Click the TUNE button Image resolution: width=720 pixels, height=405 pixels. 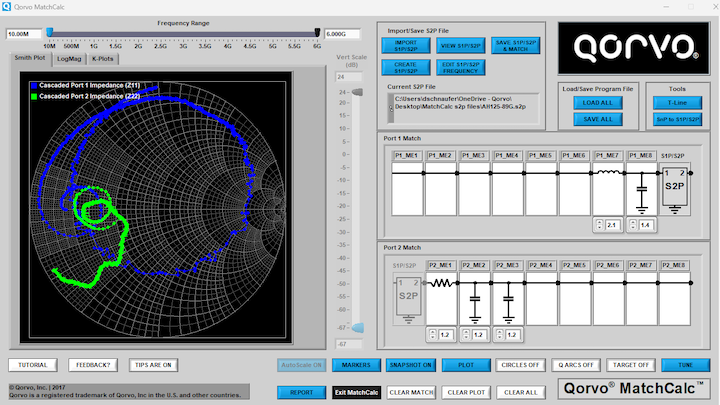tap(686, 365)
